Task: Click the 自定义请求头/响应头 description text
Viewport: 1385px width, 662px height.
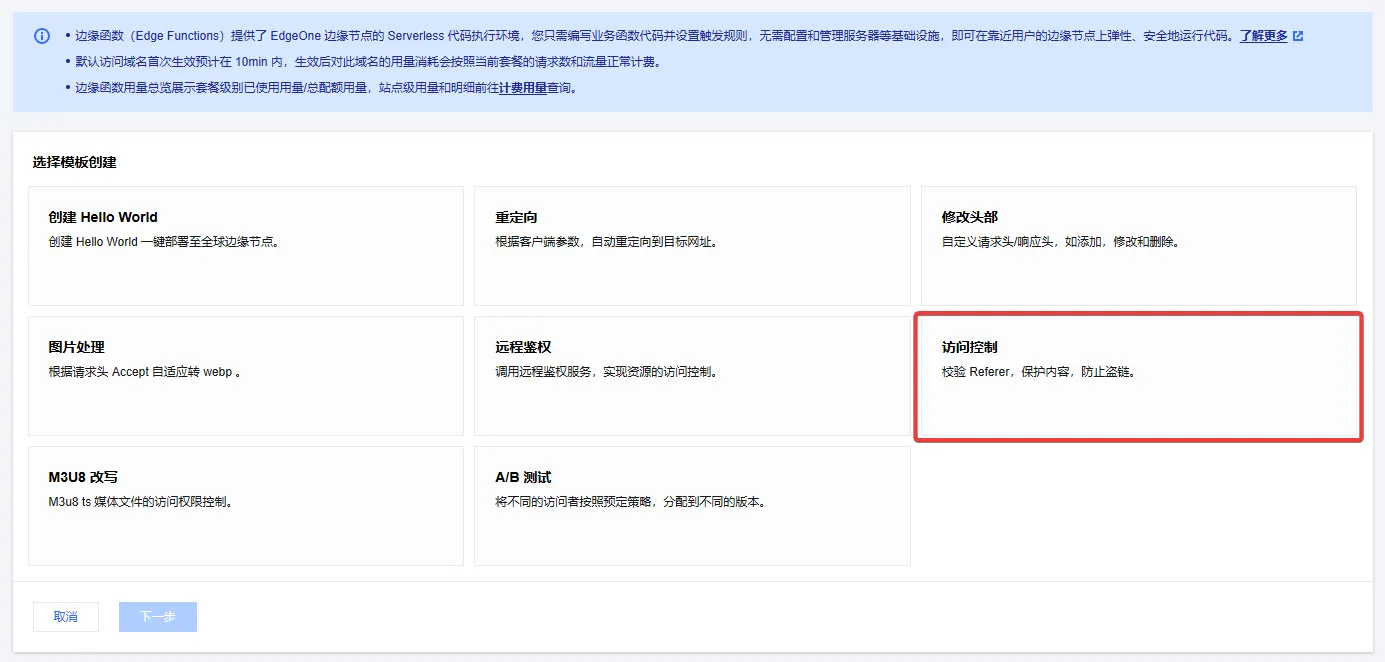Action: click(x=1060, y=242)
